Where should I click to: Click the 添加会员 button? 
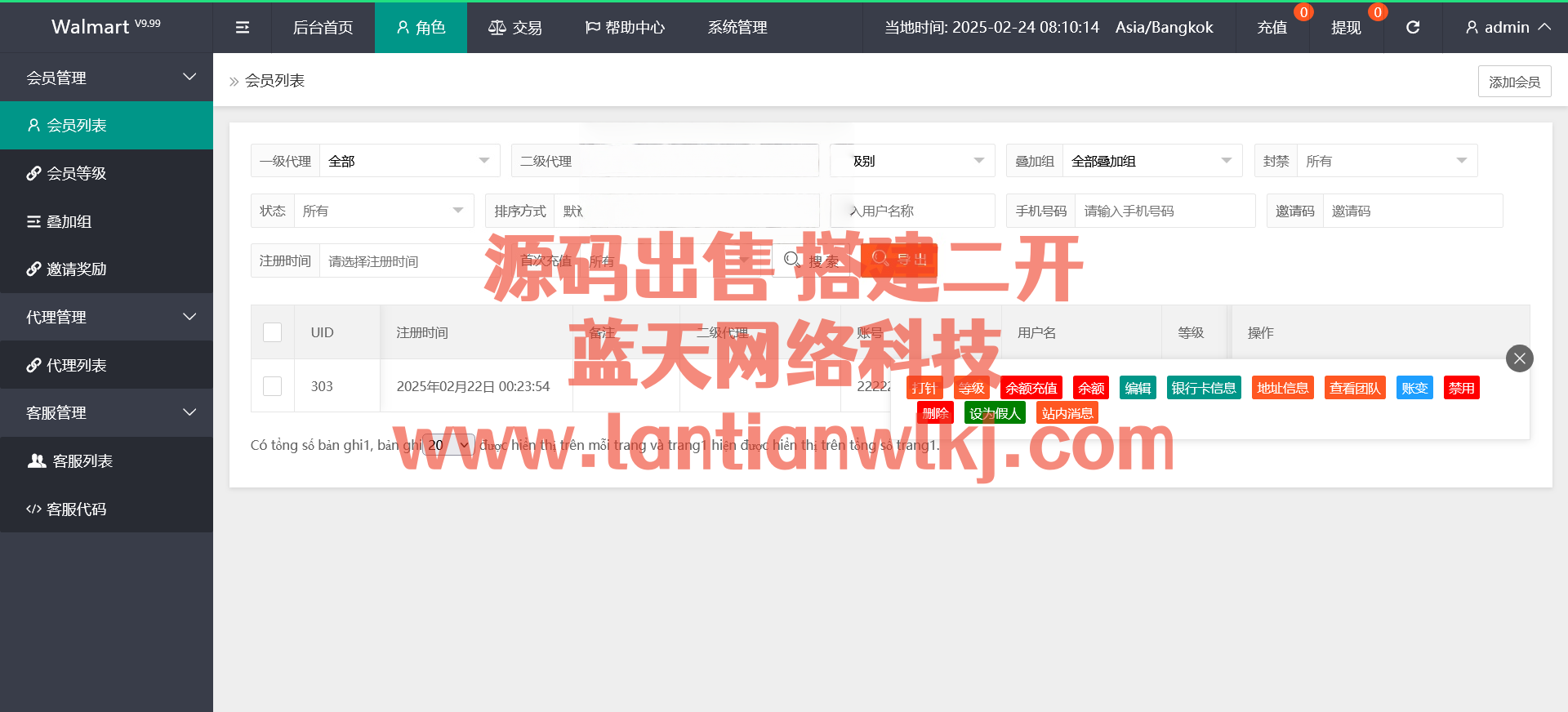[1514, 82]
